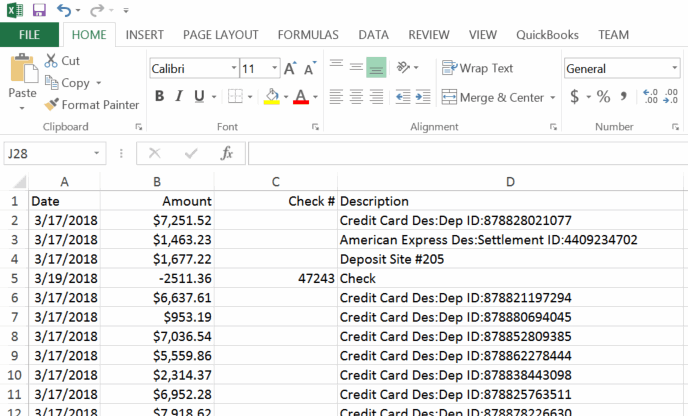Click the yellow Fill Color swatch
688x416 pixels.
271,97
